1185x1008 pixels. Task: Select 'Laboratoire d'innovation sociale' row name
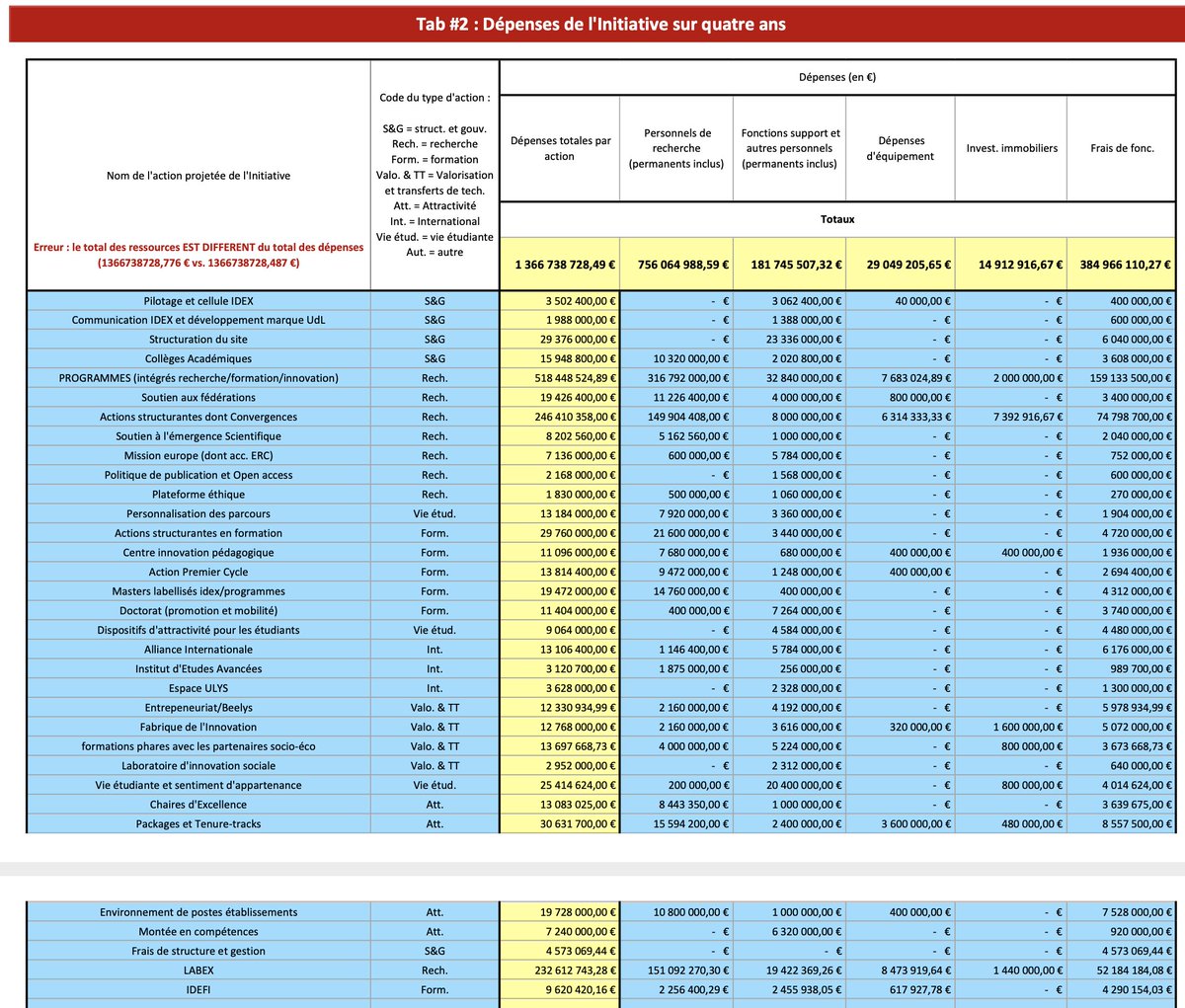click(198, 766)
